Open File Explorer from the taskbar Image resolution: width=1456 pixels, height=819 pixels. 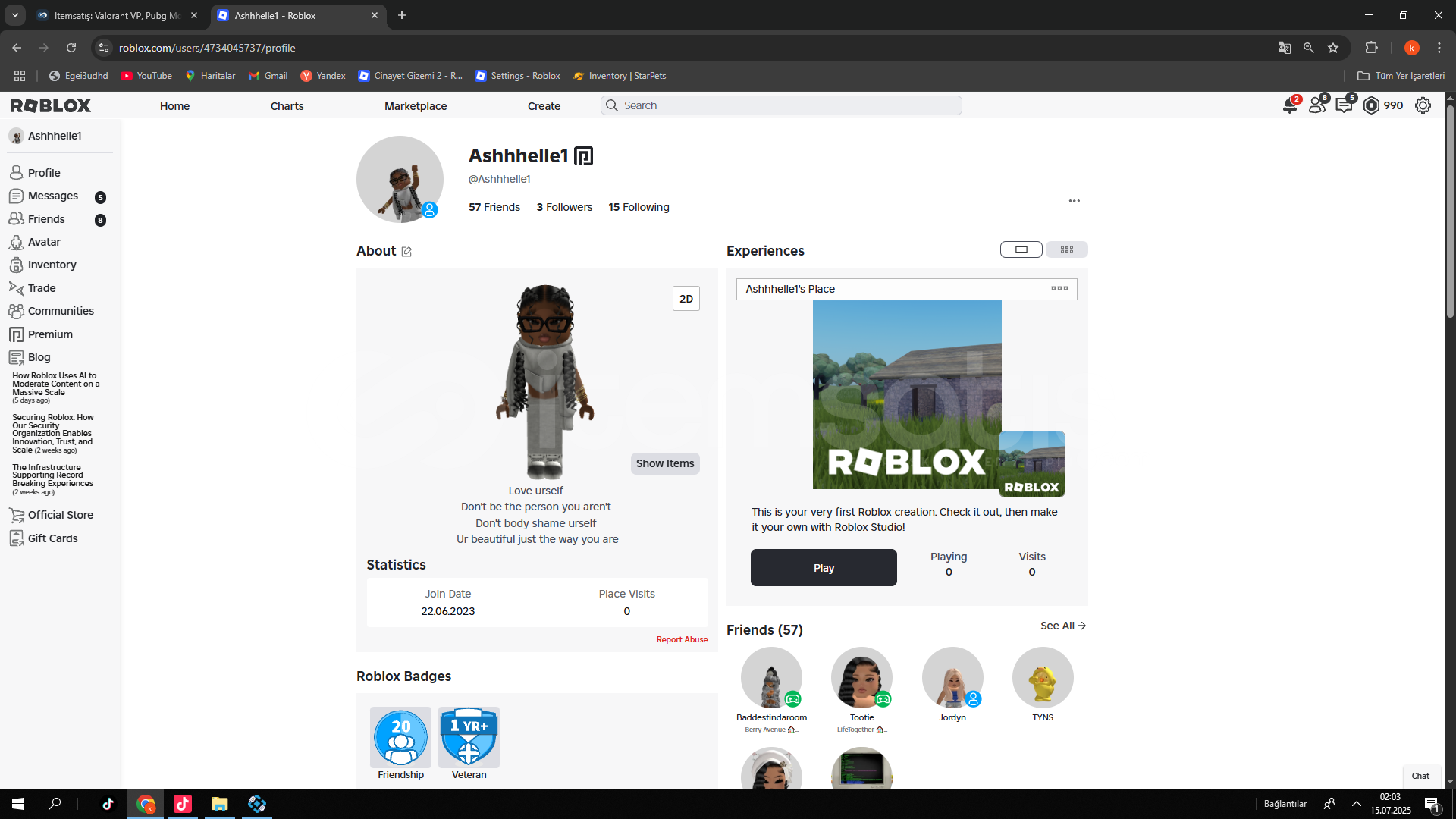point(220,804)
